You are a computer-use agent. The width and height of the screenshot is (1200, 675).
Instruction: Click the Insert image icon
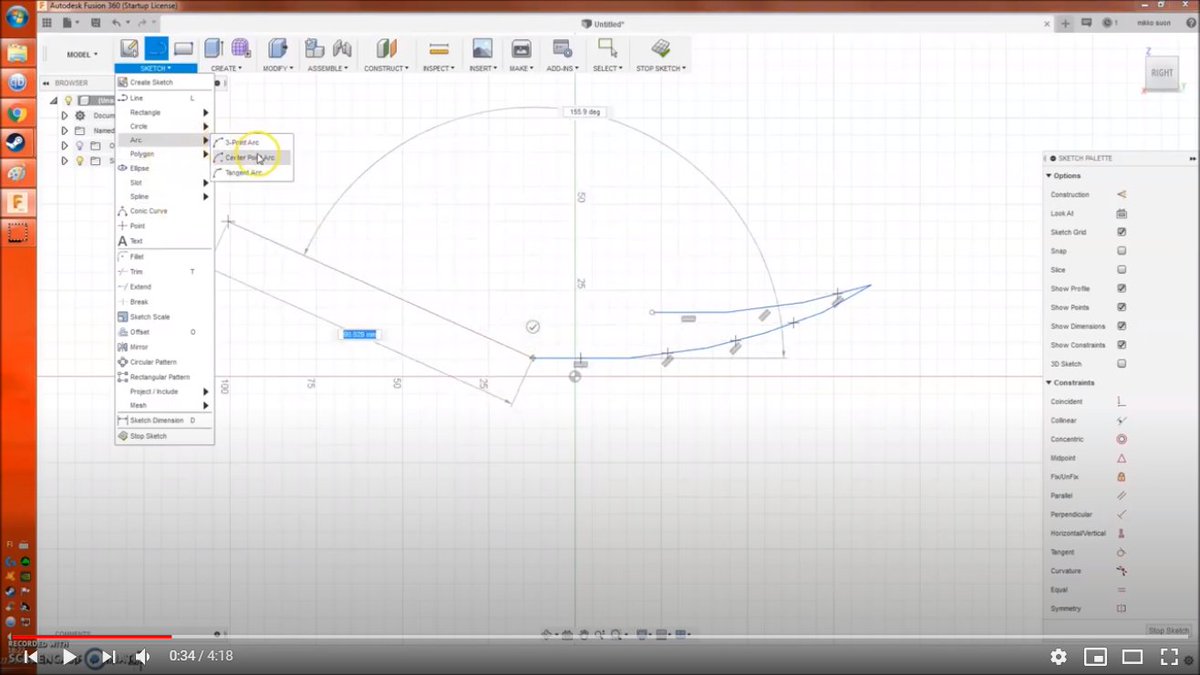pos(482,48)
